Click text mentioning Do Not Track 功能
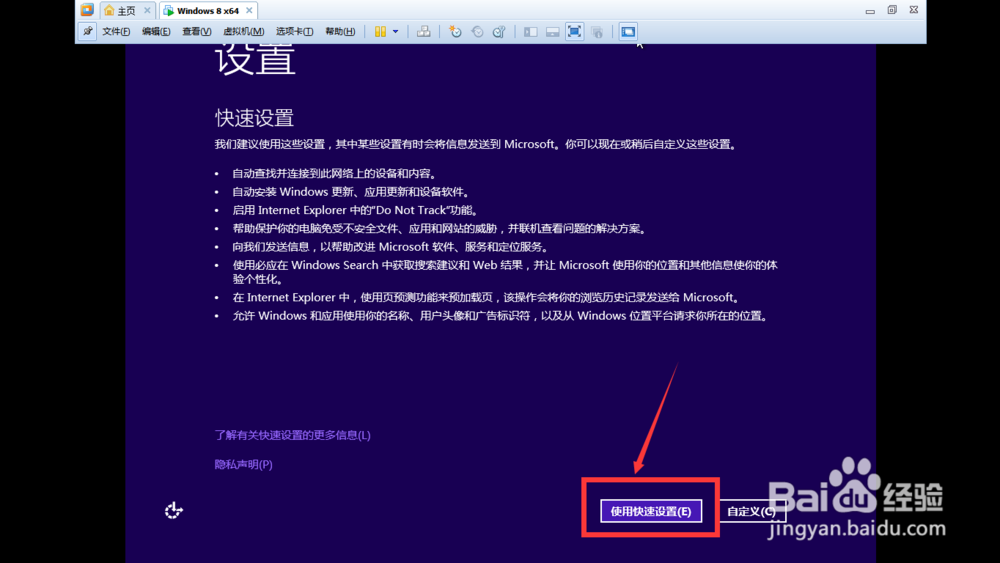Viewport: 1000px width, 563px height. pos(356,210)
